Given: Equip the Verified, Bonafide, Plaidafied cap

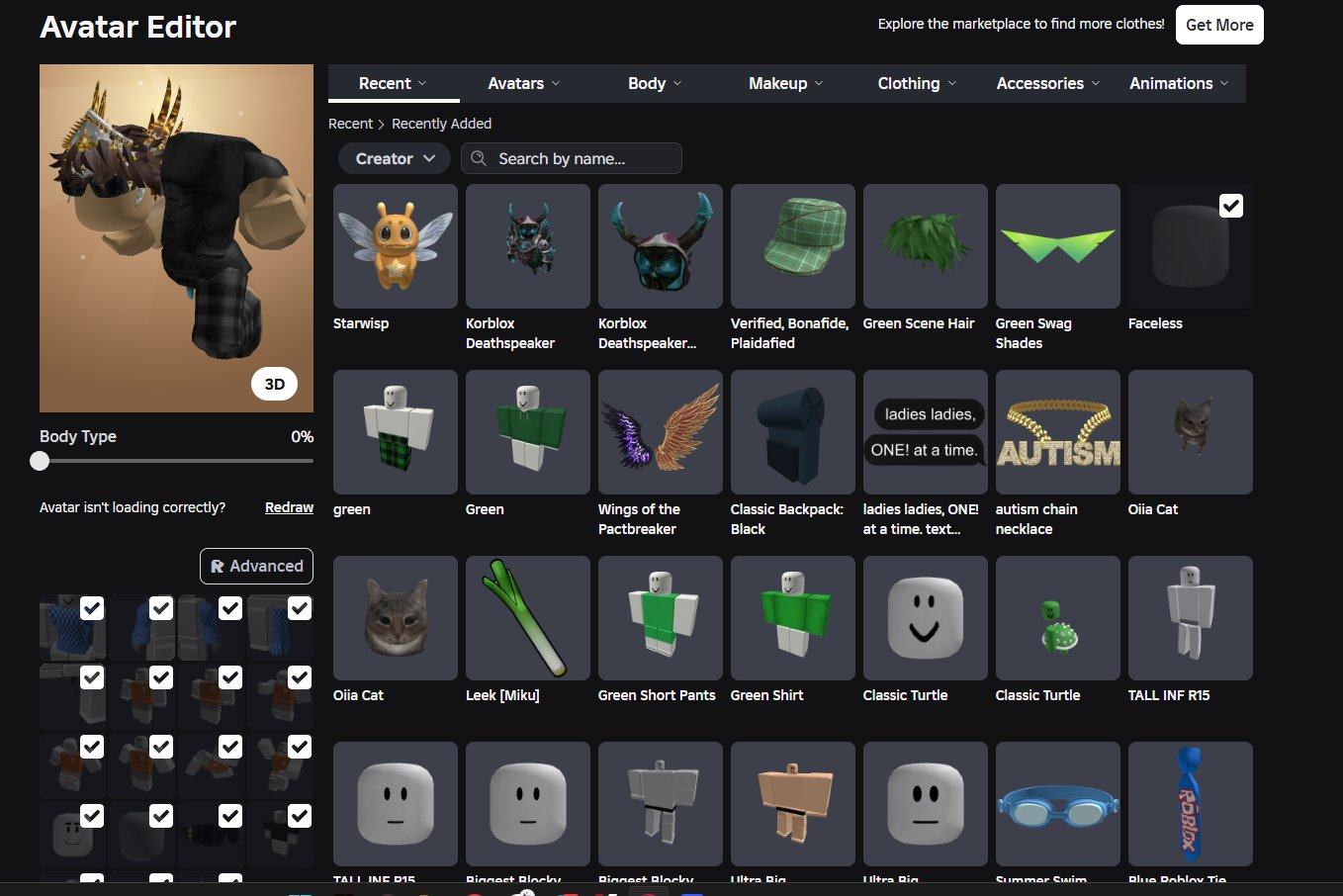Looking at the screenshot, I should (793, 246).
